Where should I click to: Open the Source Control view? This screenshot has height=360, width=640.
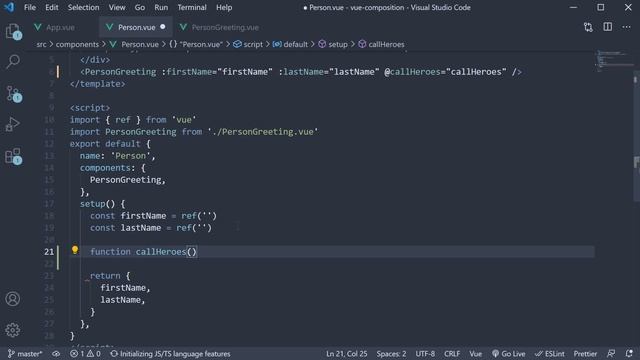tap(13, 94)
